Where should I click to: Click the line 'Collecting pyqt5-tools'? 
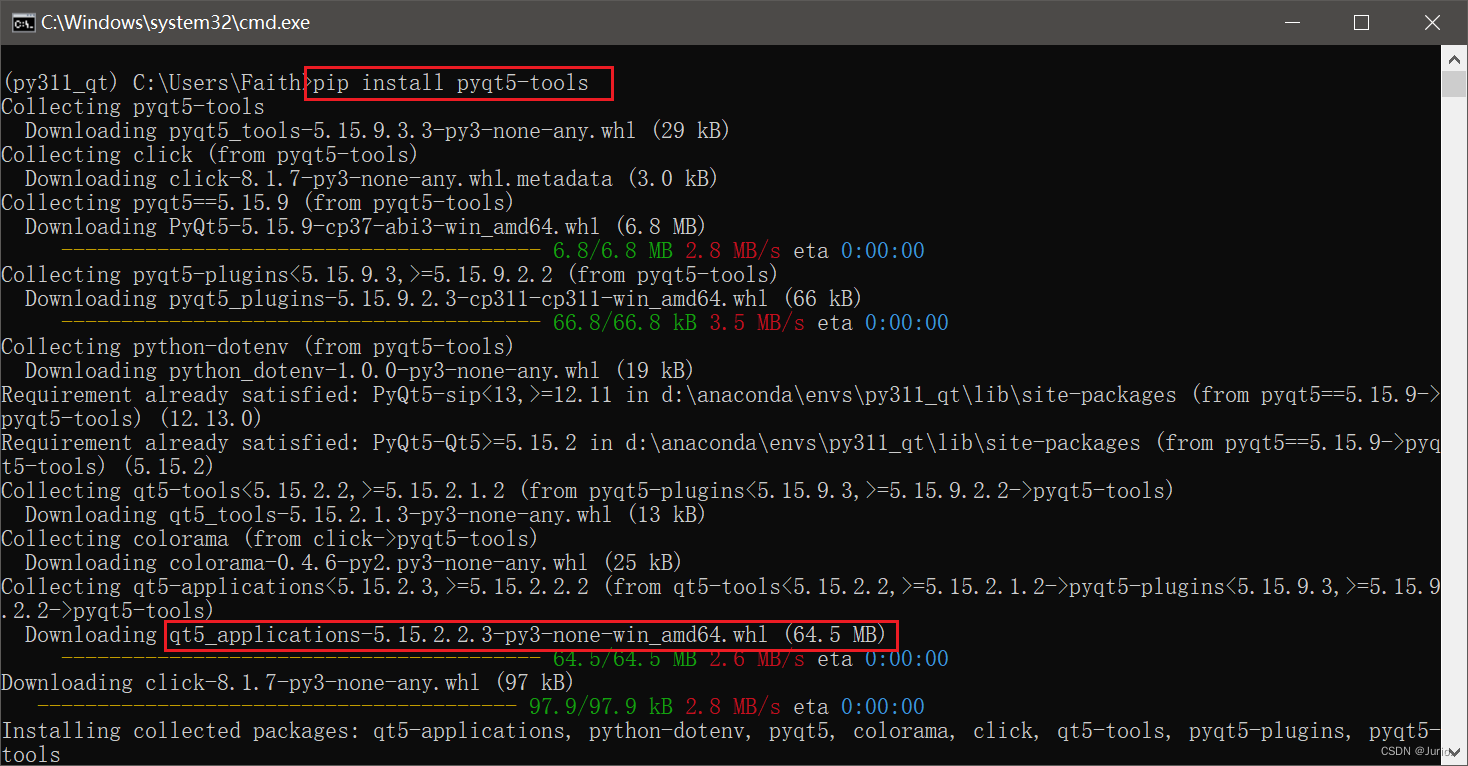pos(133,107)
